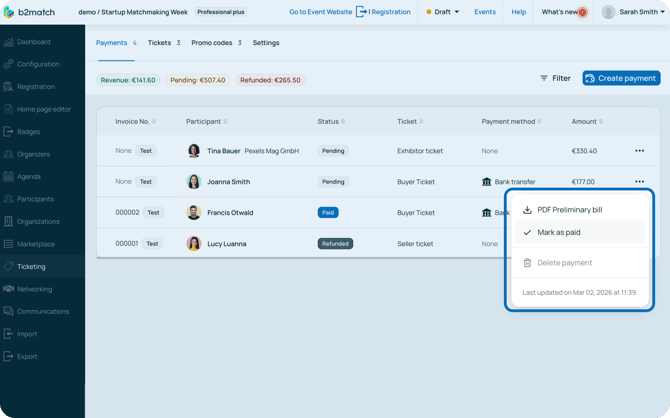
Task: Click the Paid status badge for Francis Otwald
Action: pyautogui.click(x=328, y=213)
